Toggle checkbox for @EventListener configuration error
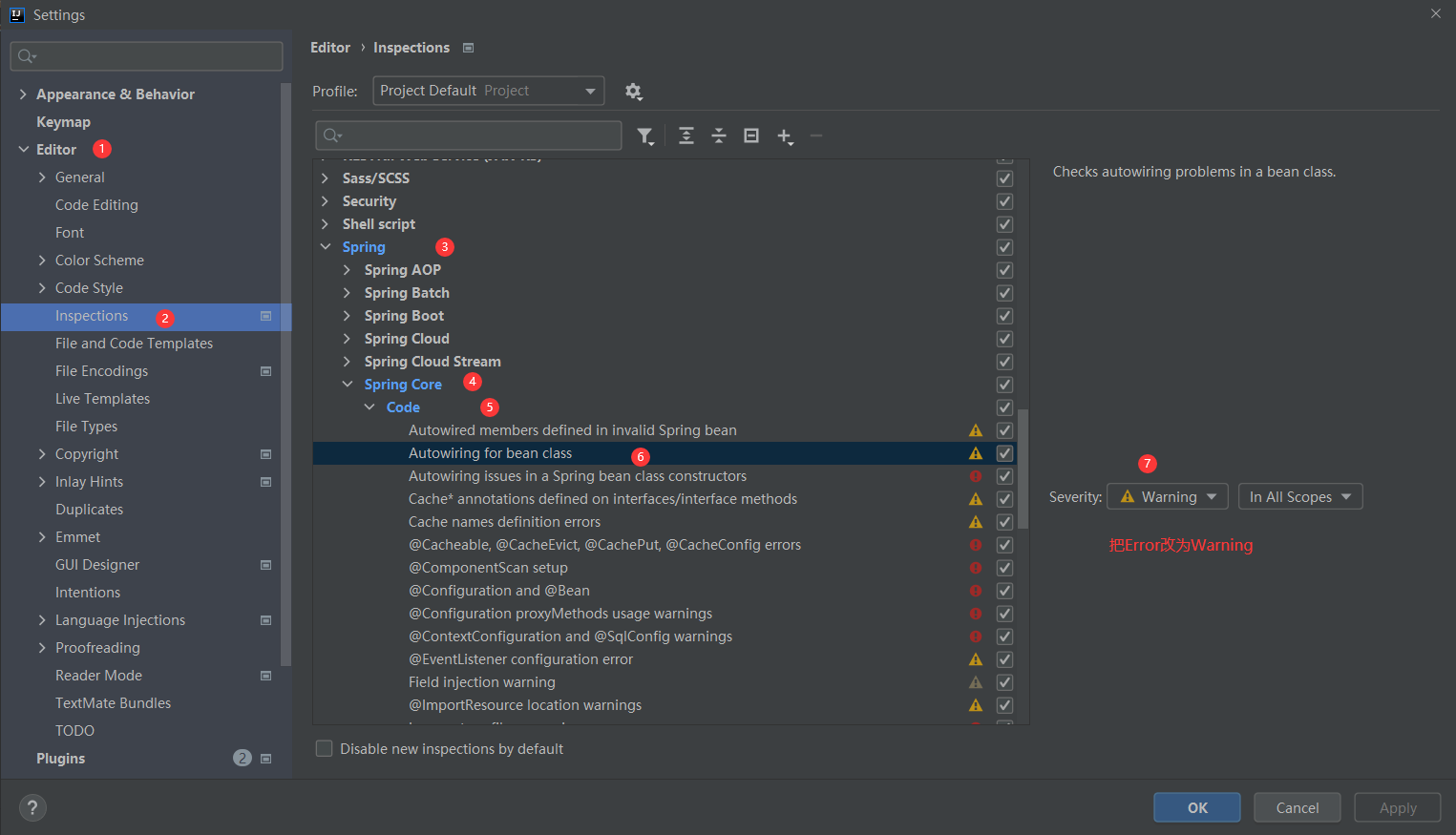 1004,659
